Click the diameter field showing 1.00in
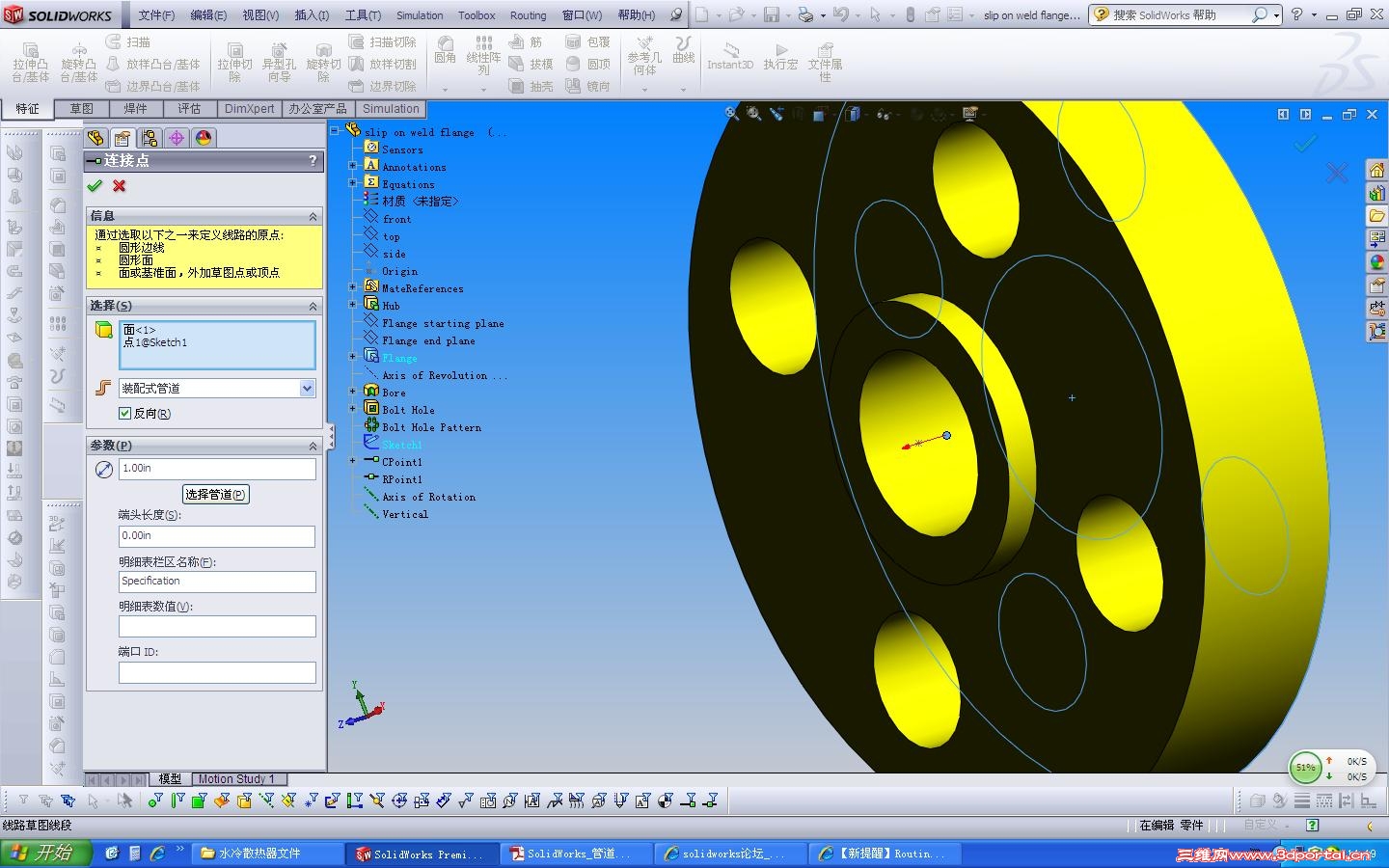The width and height of the screenshot is (1389, 868). click(x=217, y=469)
